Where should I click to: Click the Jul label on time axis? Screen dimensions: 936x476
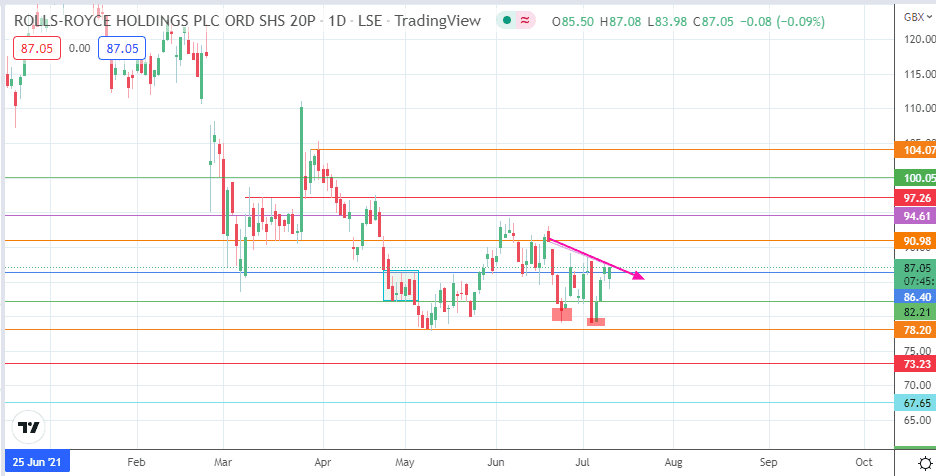click(583, 462)
